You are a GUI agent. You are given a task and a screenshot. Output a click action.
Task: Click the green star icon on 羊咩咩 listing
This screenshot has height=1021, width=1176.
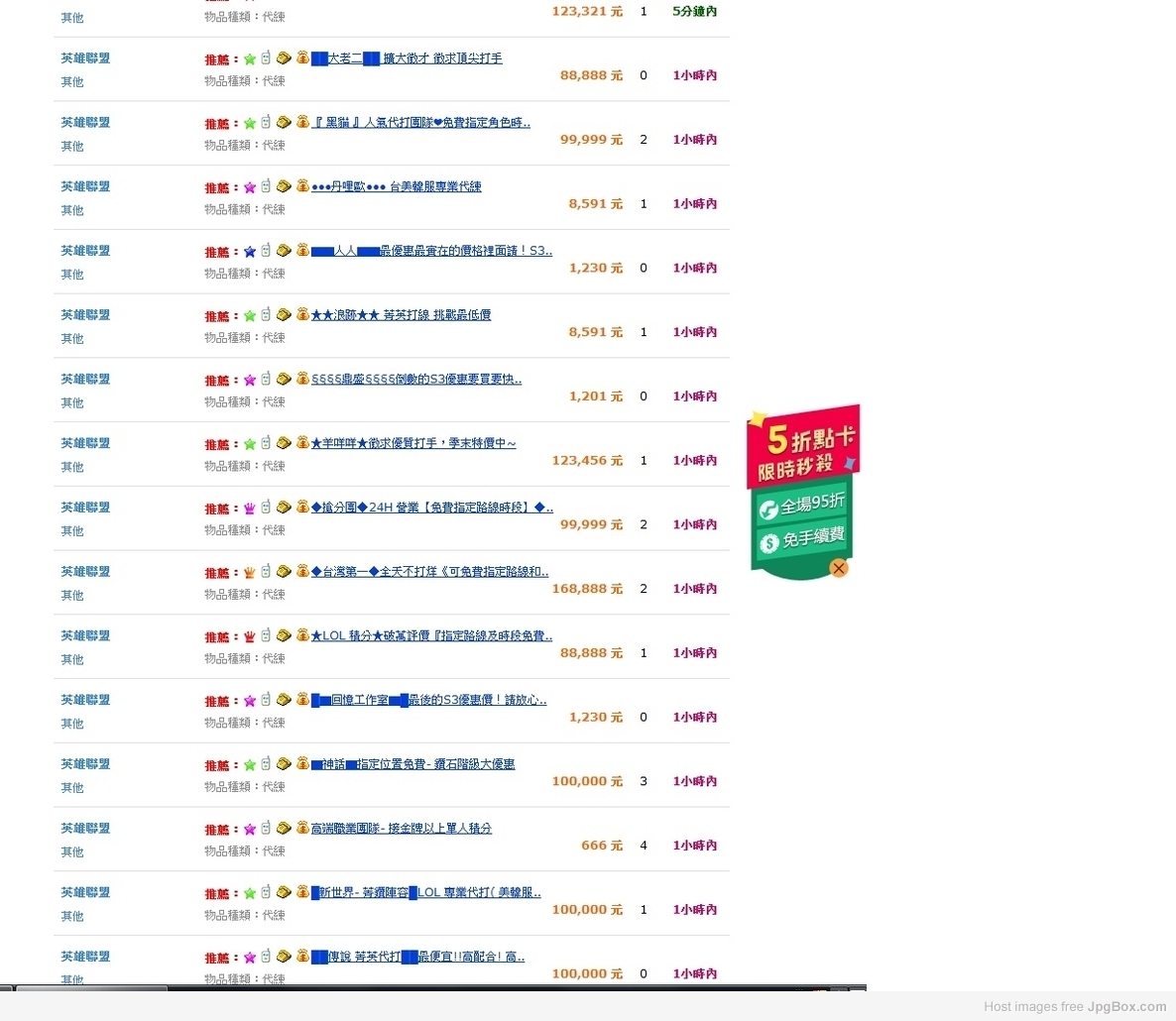(x=250, y=444)
